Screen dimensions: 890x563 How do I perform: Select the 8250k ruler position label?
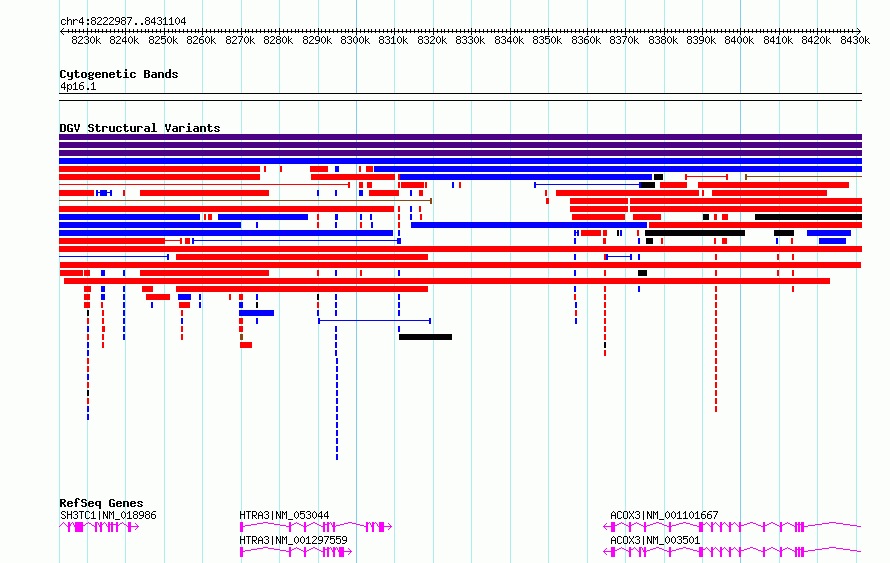click(163, 40)
